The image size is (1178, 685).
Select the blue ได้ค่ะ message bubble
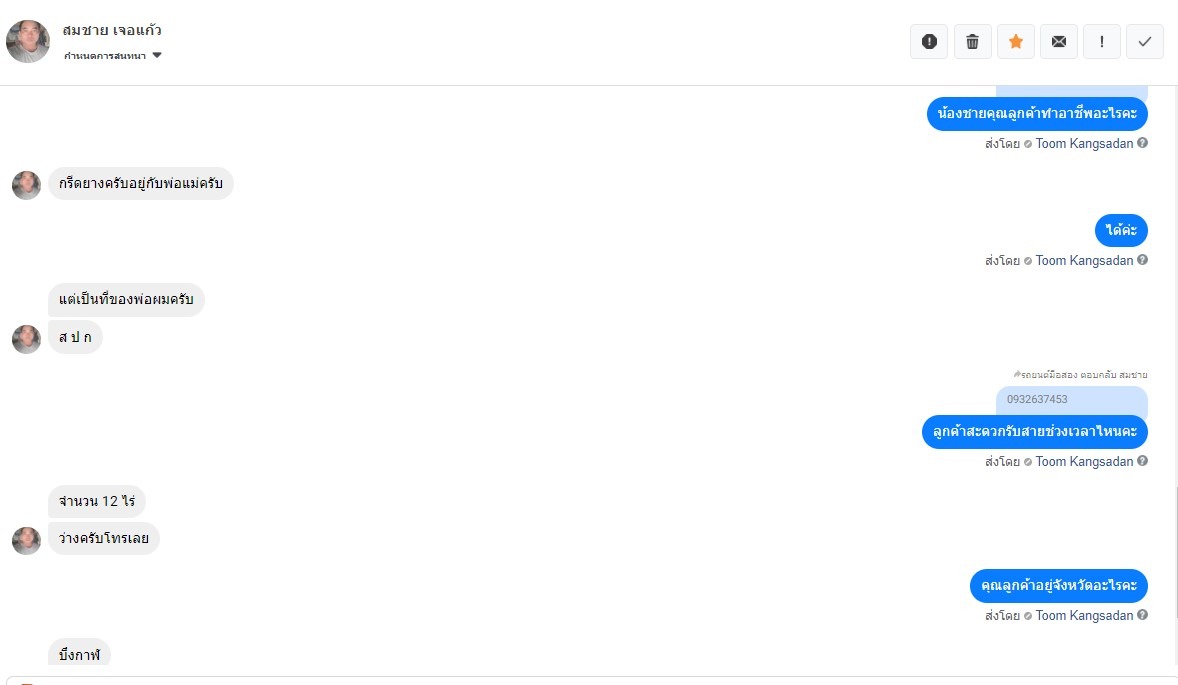click(1121, 231)
